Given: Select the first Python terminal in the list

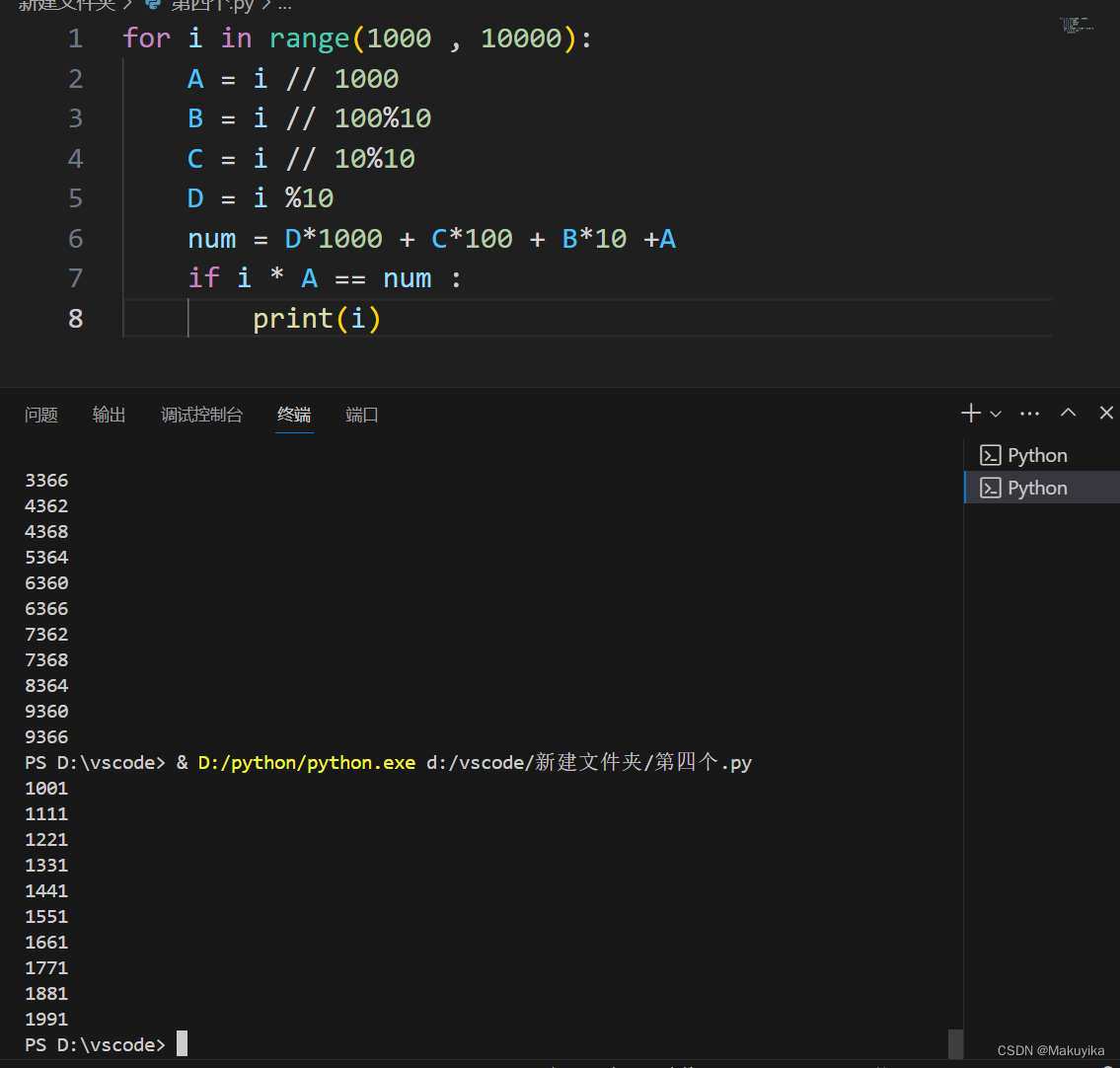Looking at the screenshot, I should [x=1036, y=454].
